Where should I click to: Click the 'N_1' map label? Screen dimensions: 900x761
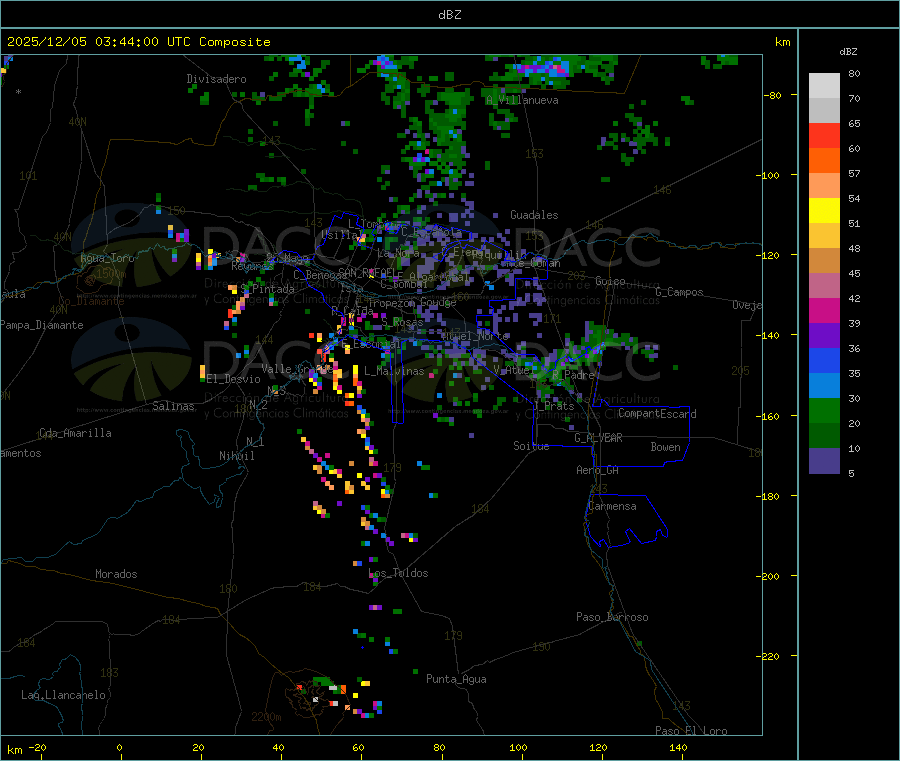coord(255,441)
